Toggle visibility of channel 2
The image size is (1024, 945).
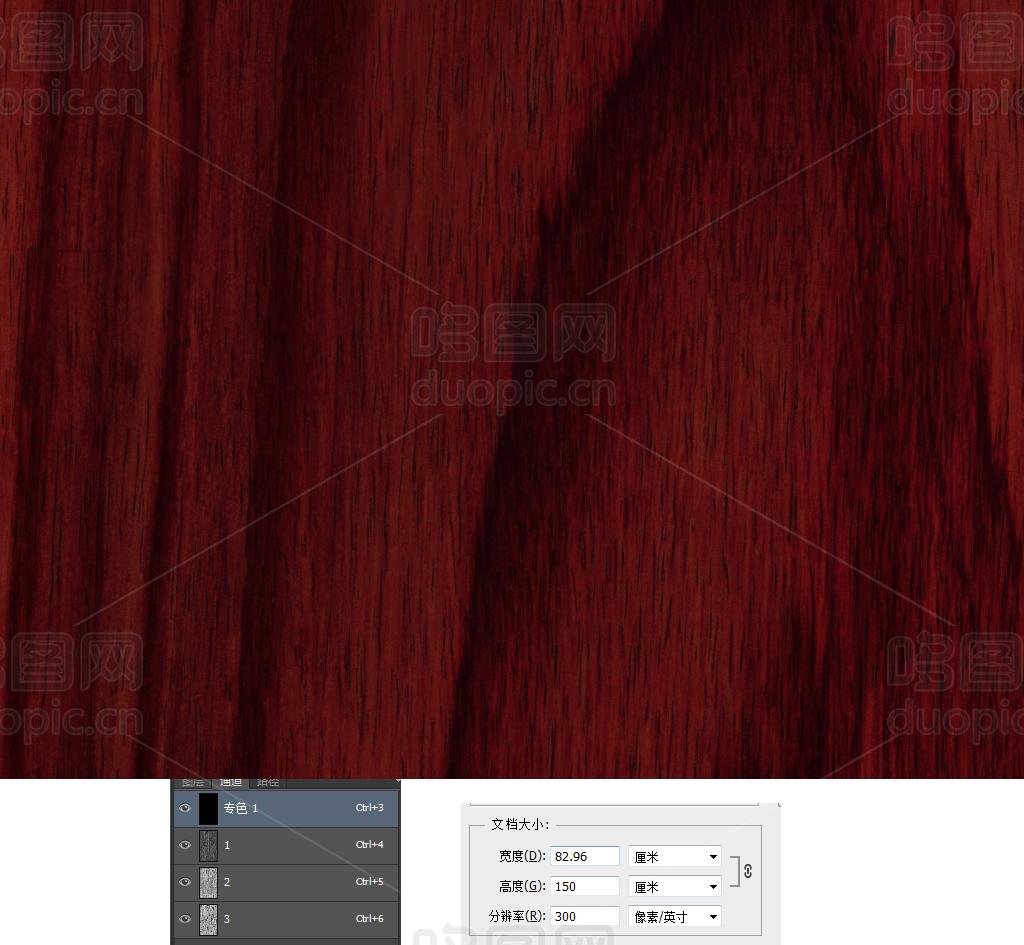point(185,882)
